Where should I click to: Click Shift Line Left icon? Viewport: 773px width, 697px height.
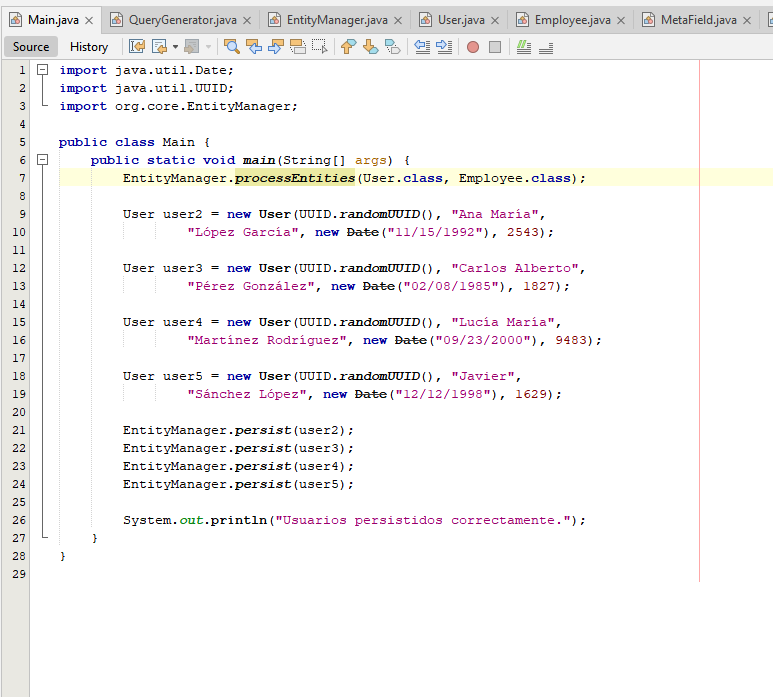click(x=422, y=47)
